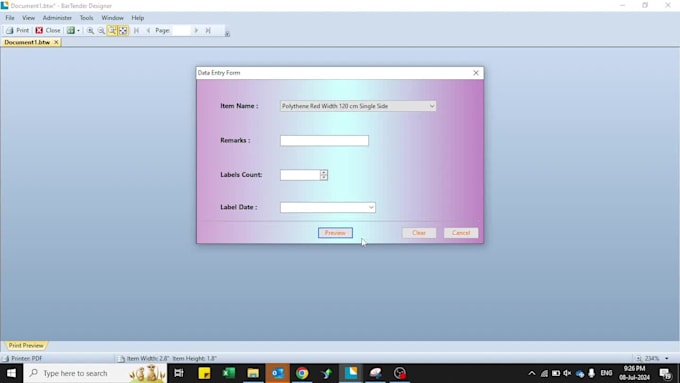Click the Preview button
Image resolution: width=680 pixels, height=383 pixels.
(x=335, y=233)
